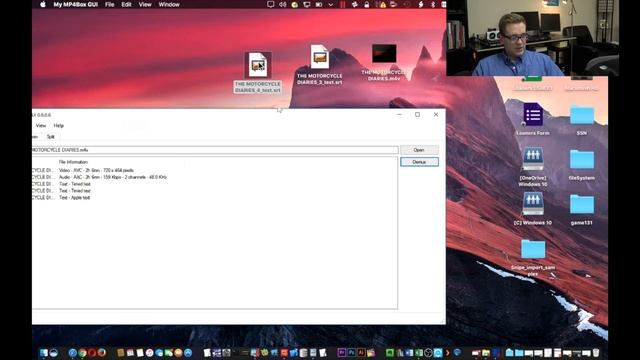Open the Trash in the dock
The height and width of the screenshot is (360, 640).
click(596, 353)
